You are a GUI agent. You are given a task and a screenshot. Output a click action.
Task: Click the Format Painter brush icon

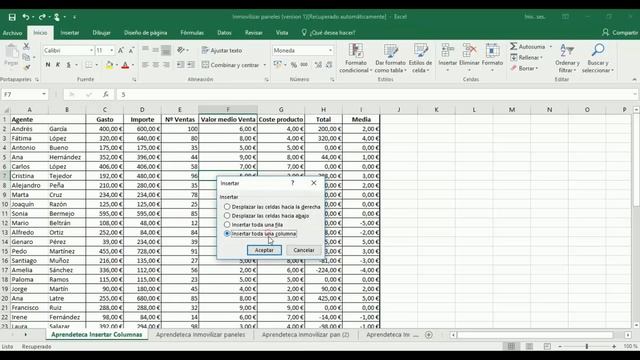coord(27,67)
